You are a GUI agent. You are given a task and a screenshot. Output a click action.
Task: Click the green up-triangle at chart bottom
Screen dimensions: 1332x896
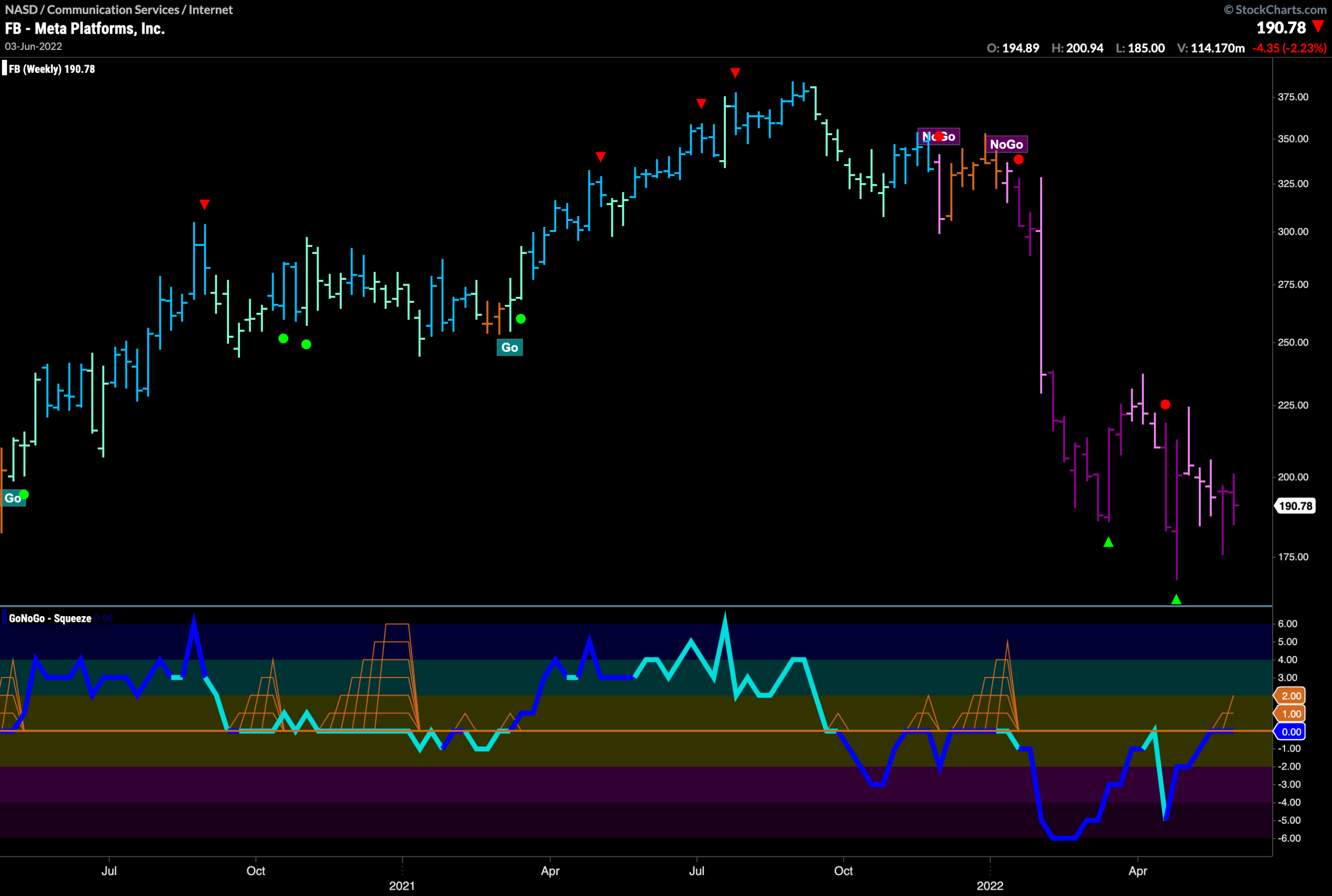[x=1176, y=599]
